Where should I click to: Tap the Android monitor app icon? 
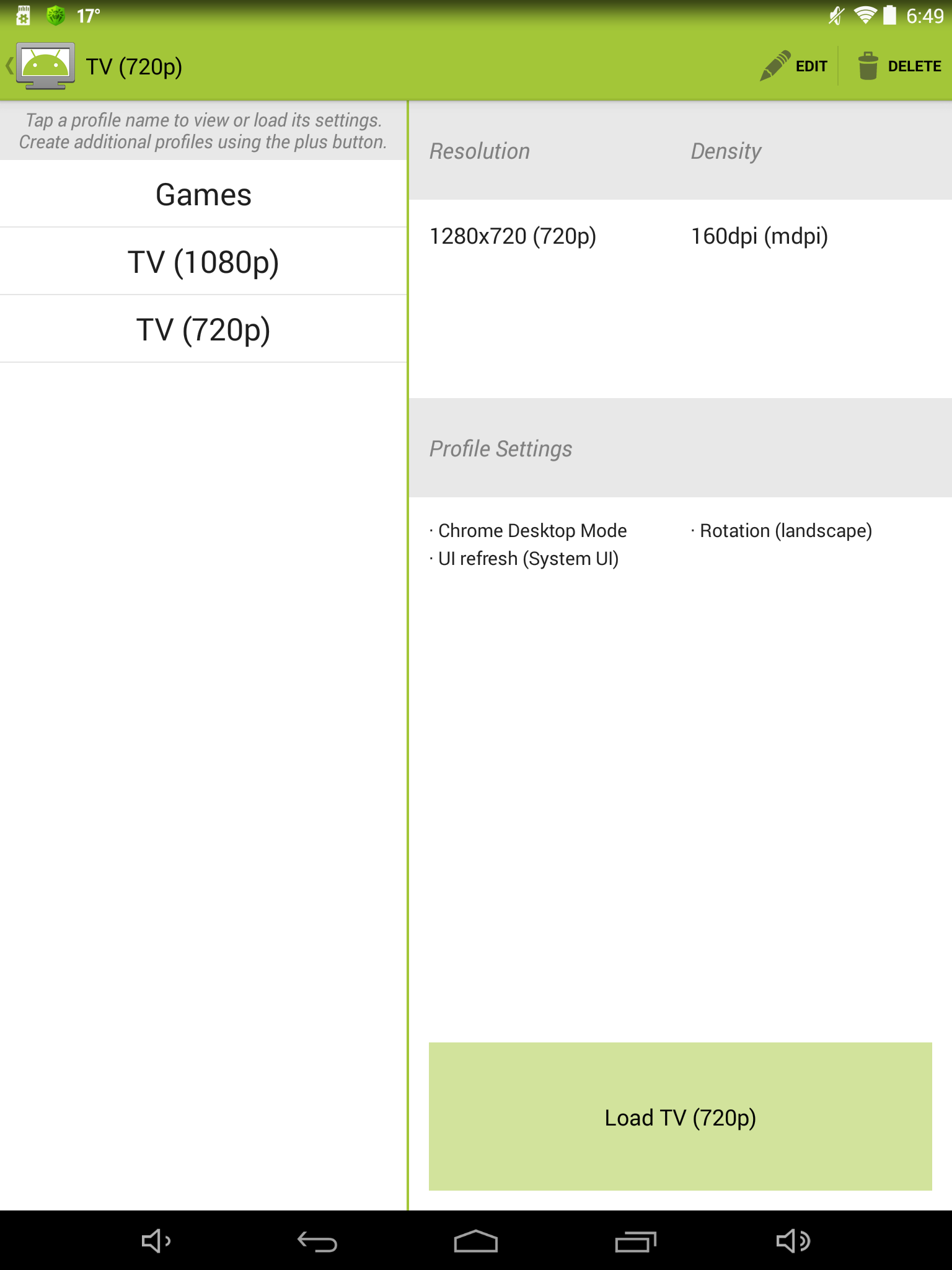45,66
